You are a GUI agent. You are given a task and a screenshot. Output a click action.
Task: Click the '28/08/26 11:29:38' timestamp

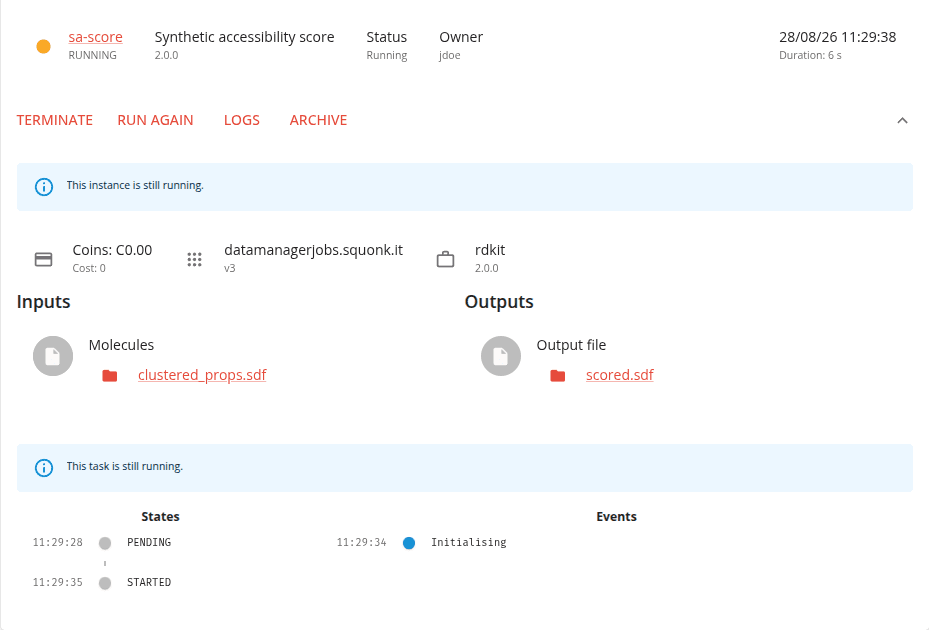point(837,37)
